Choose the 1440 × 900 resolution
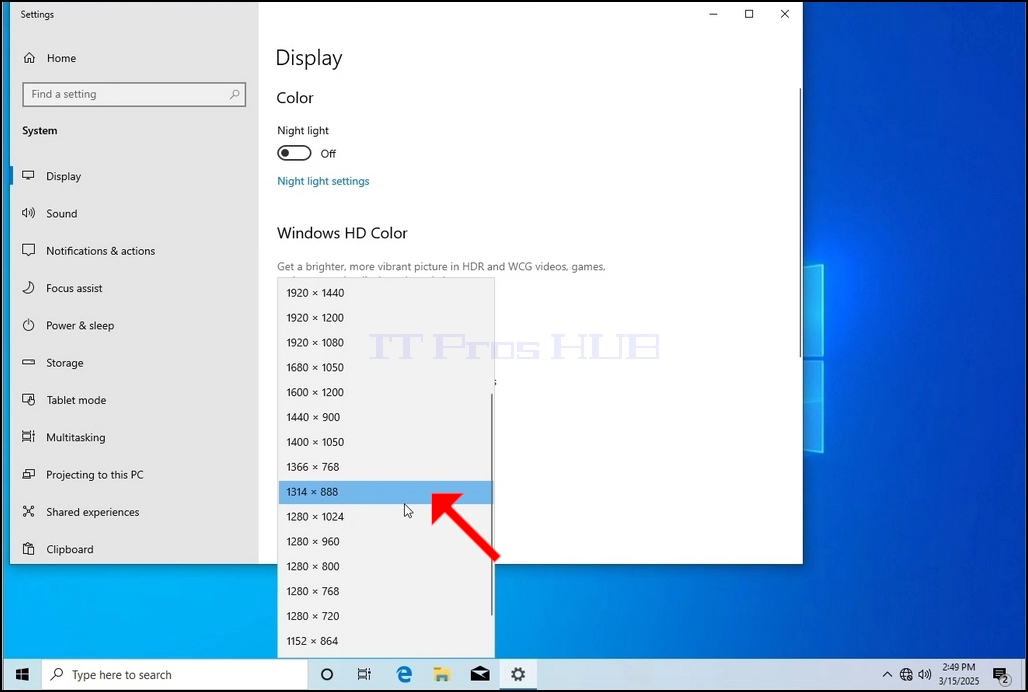 [x=386, y=417]
